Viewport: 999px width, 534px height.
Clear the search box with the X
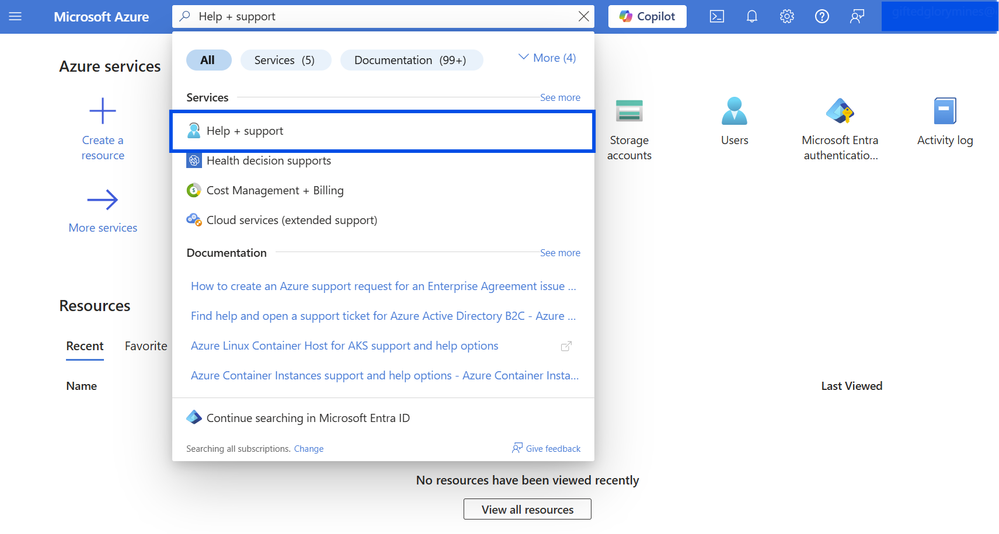click(584, 17)
